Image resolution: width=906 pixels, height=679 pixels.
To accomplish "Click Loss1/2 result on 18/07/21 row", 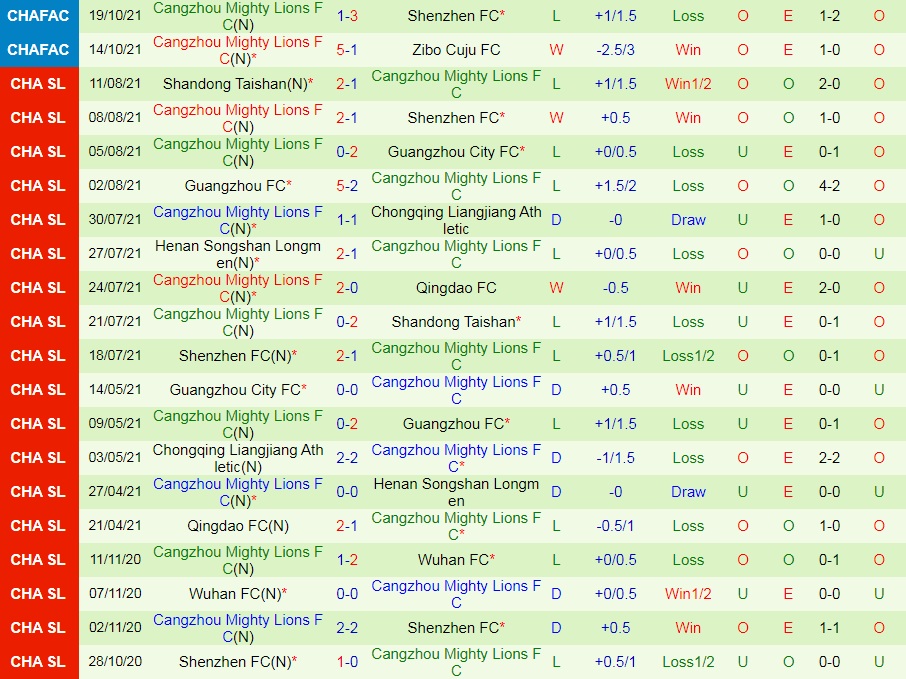I will pyautogui.click(x=688, y=356).
